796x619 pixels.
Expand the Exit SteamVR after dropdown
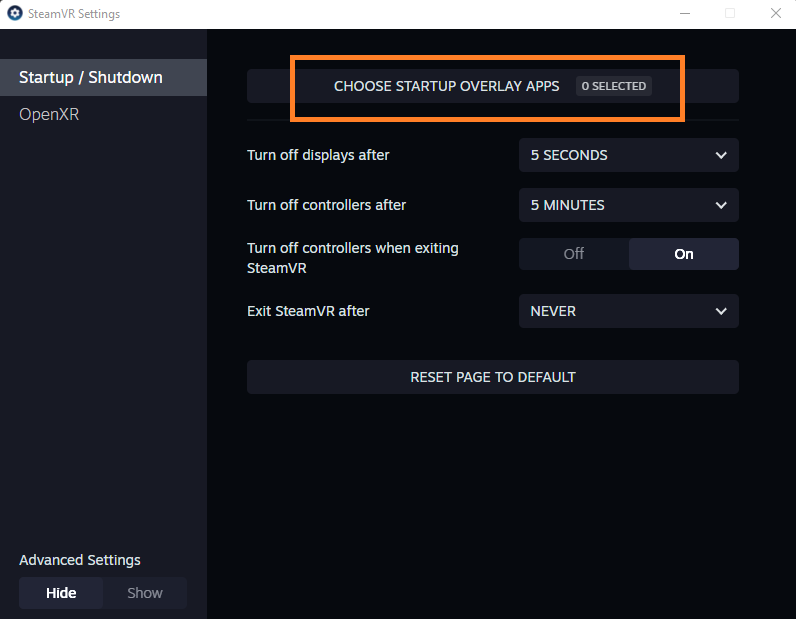click(628, 311)
